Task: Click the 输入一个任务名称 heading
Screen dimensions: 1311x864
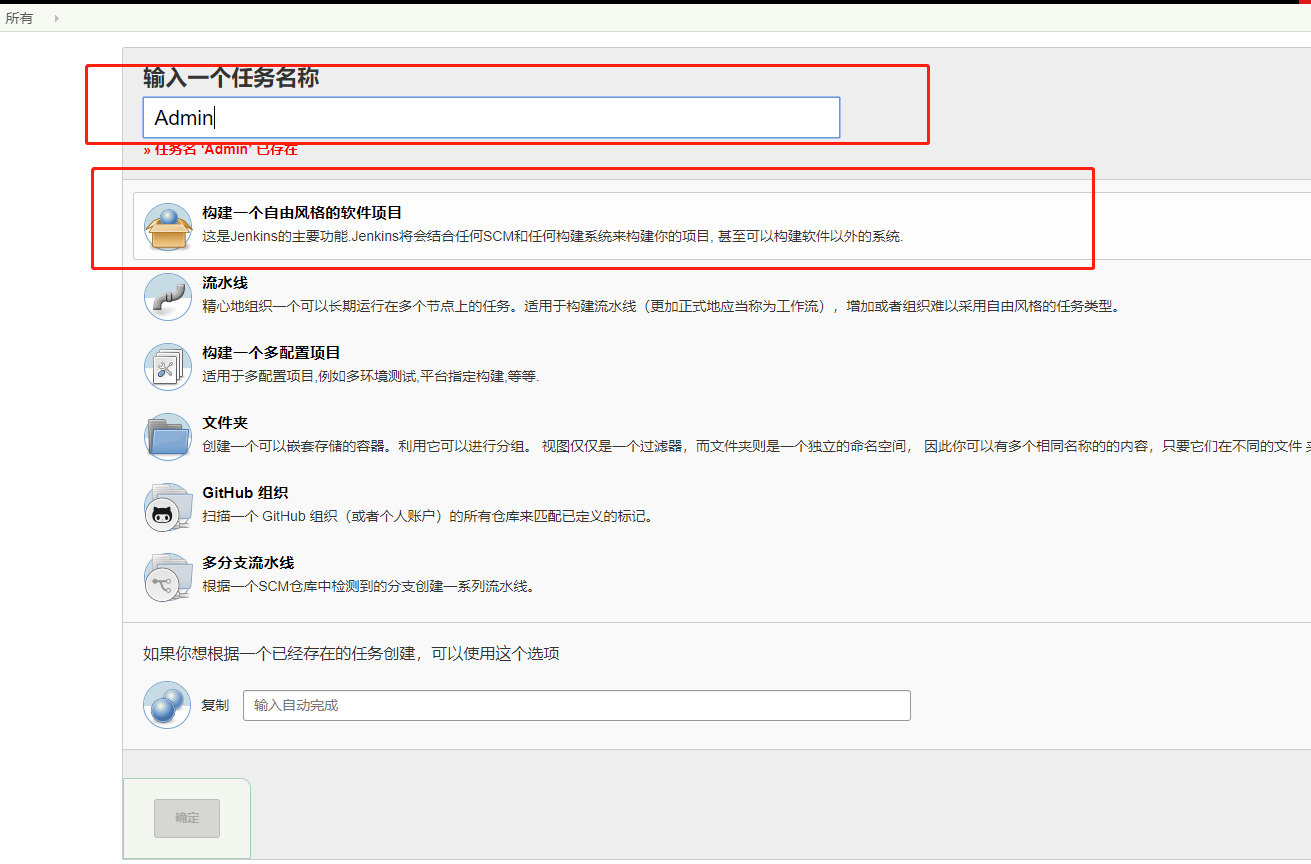Action: coord(231,77)
